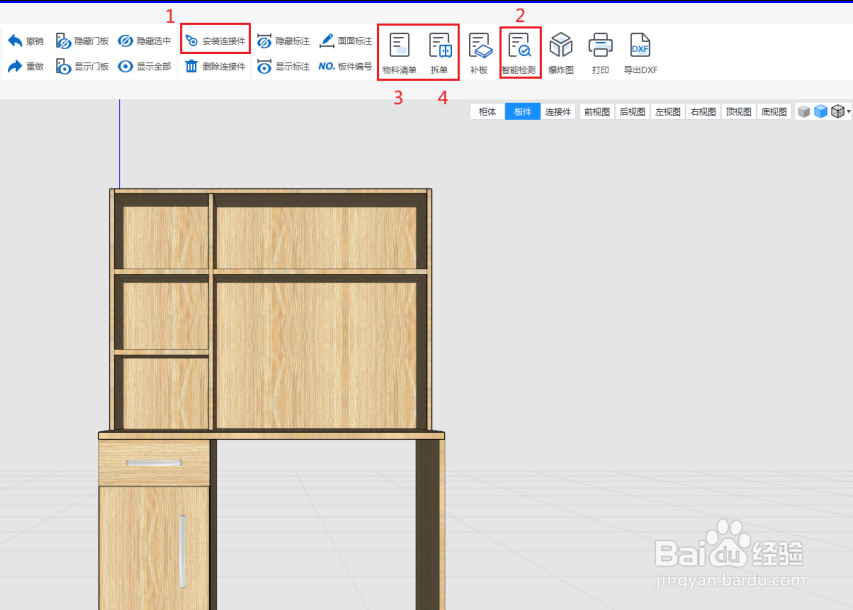Viewport: 853px width, 610px height.
Task: Click the 板件编号 panel numbering tool
Action: [x=345, y=66]
